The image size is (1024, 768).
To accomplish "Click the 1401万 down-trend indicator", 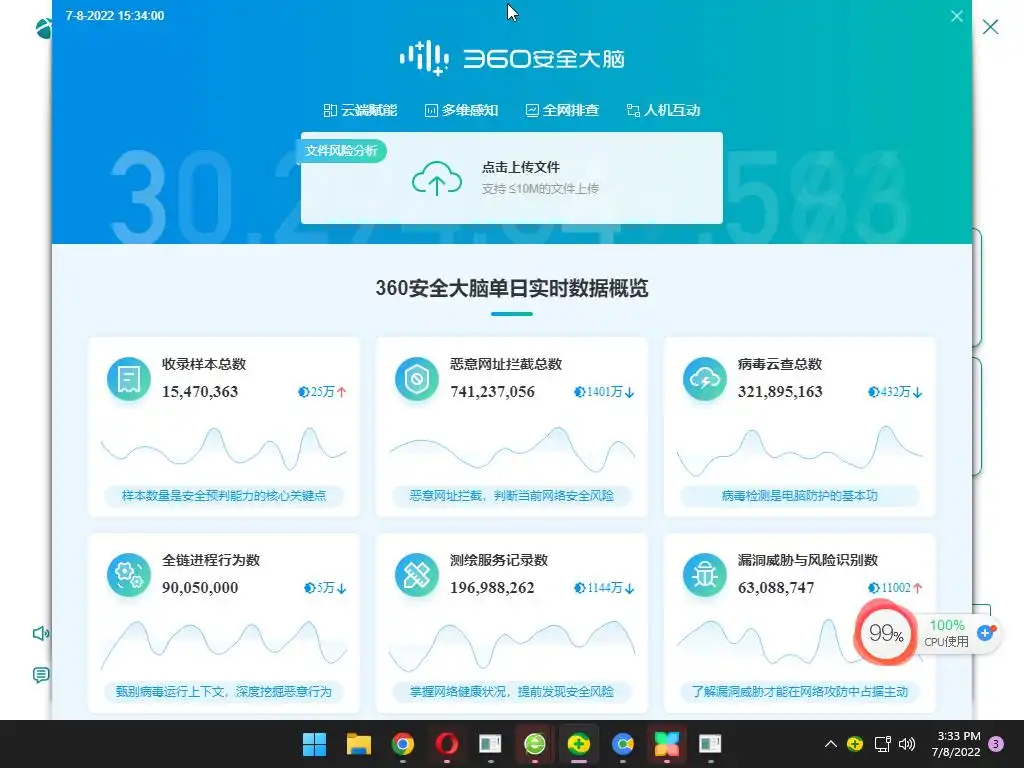I will [604, 392].
